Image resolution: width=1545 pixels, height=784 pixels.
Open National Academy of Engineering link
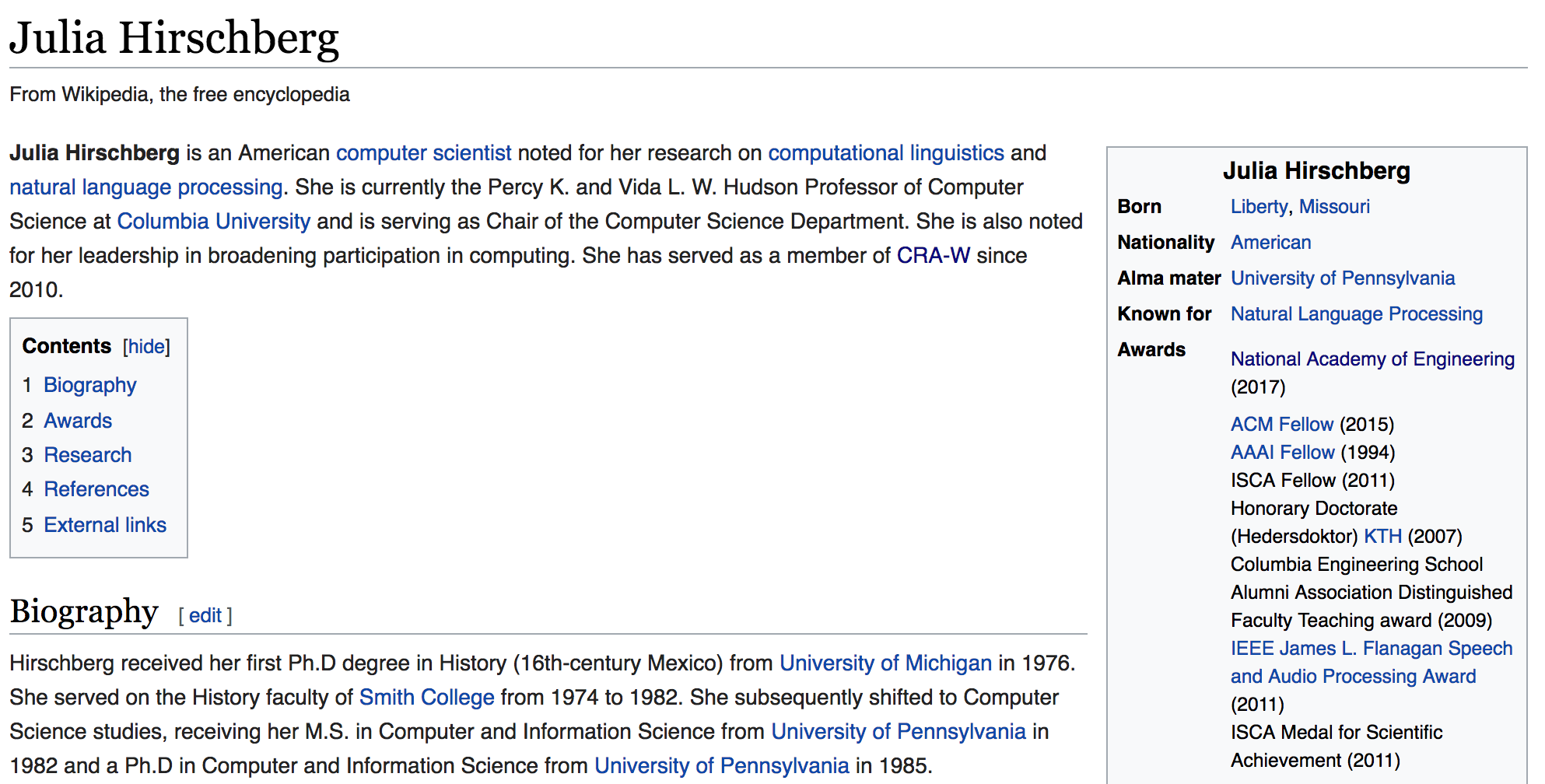1372,359
